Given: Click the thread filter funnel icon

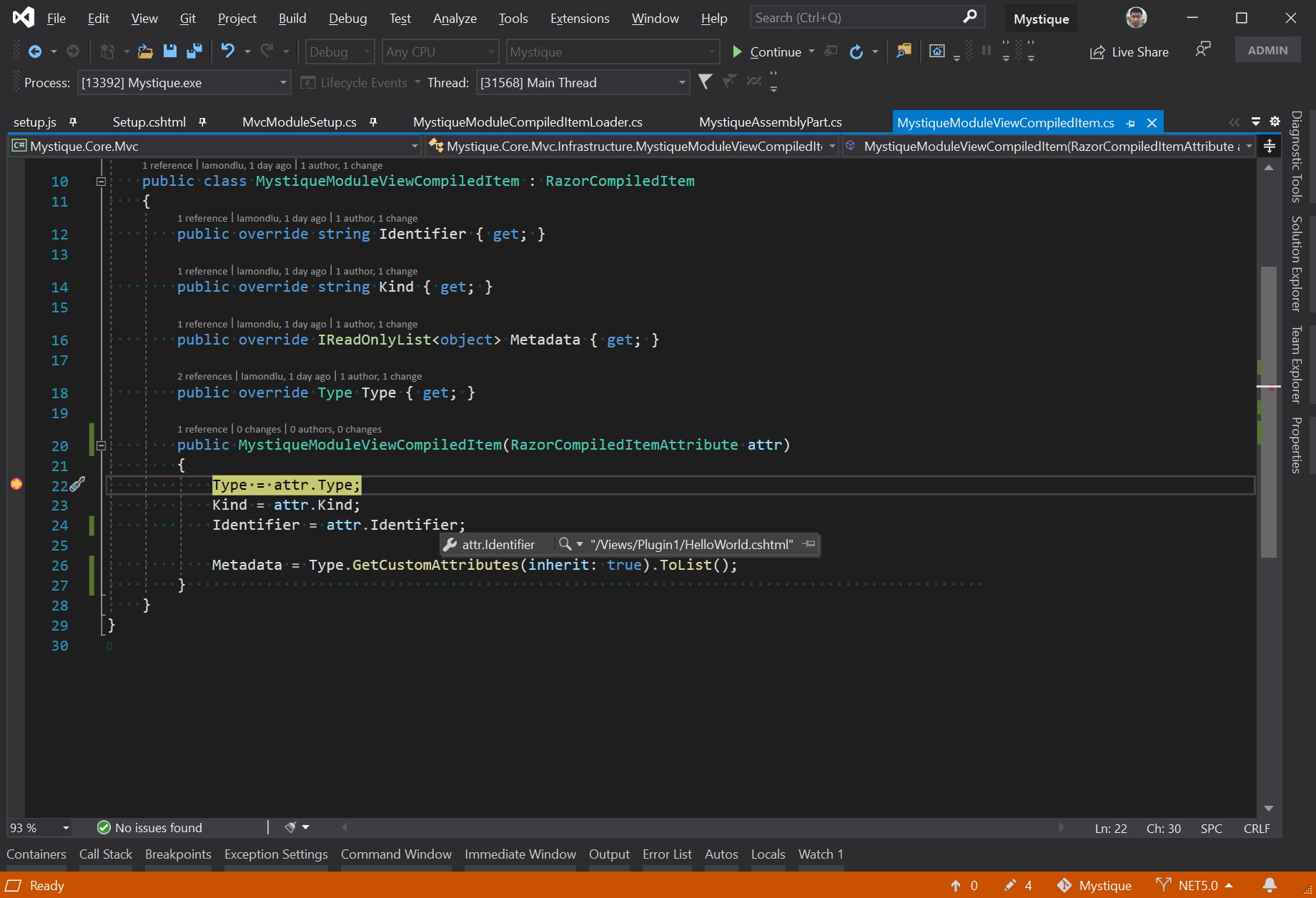Looking at the screenshot, I should point(705,82).
